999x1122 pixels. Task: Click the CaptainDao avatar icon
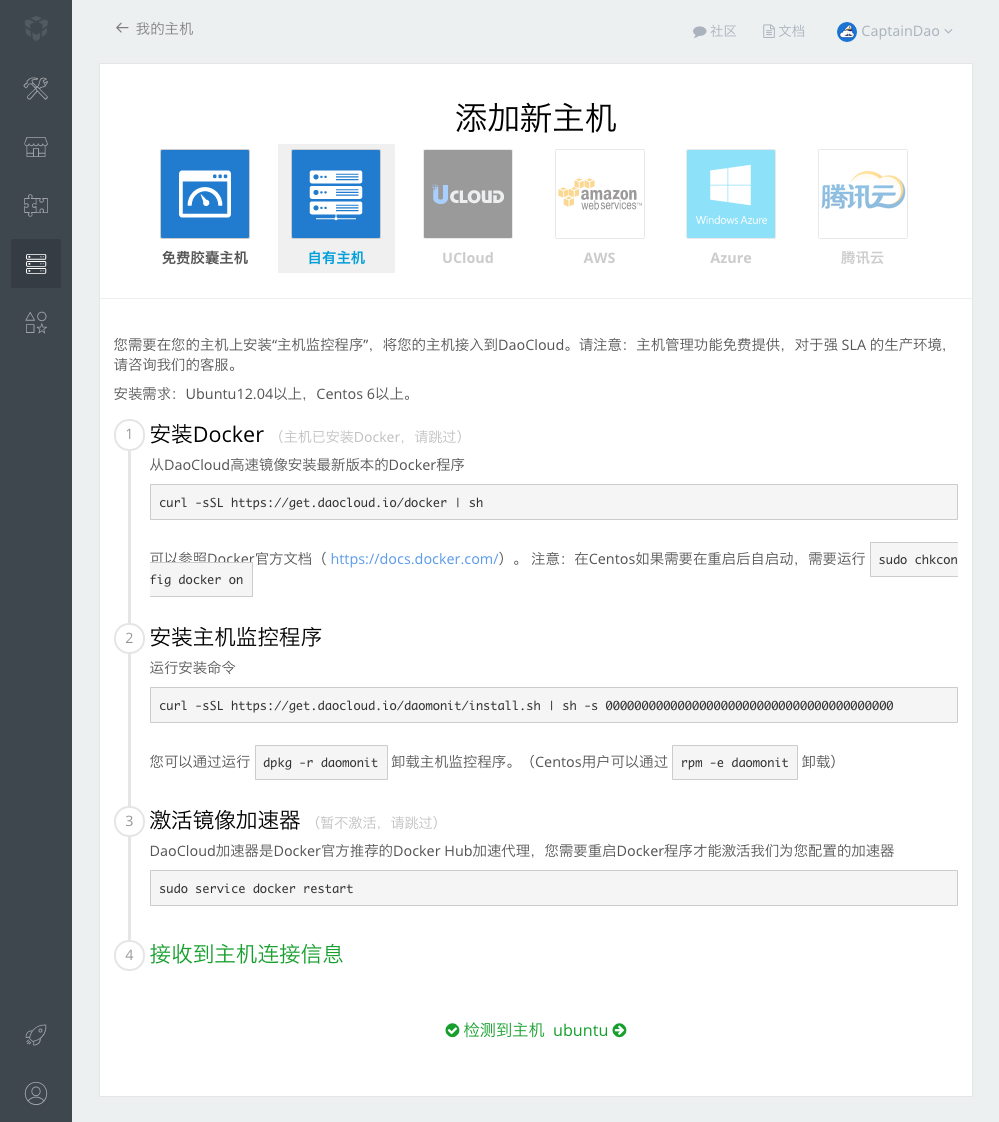[x=847, y=31]
